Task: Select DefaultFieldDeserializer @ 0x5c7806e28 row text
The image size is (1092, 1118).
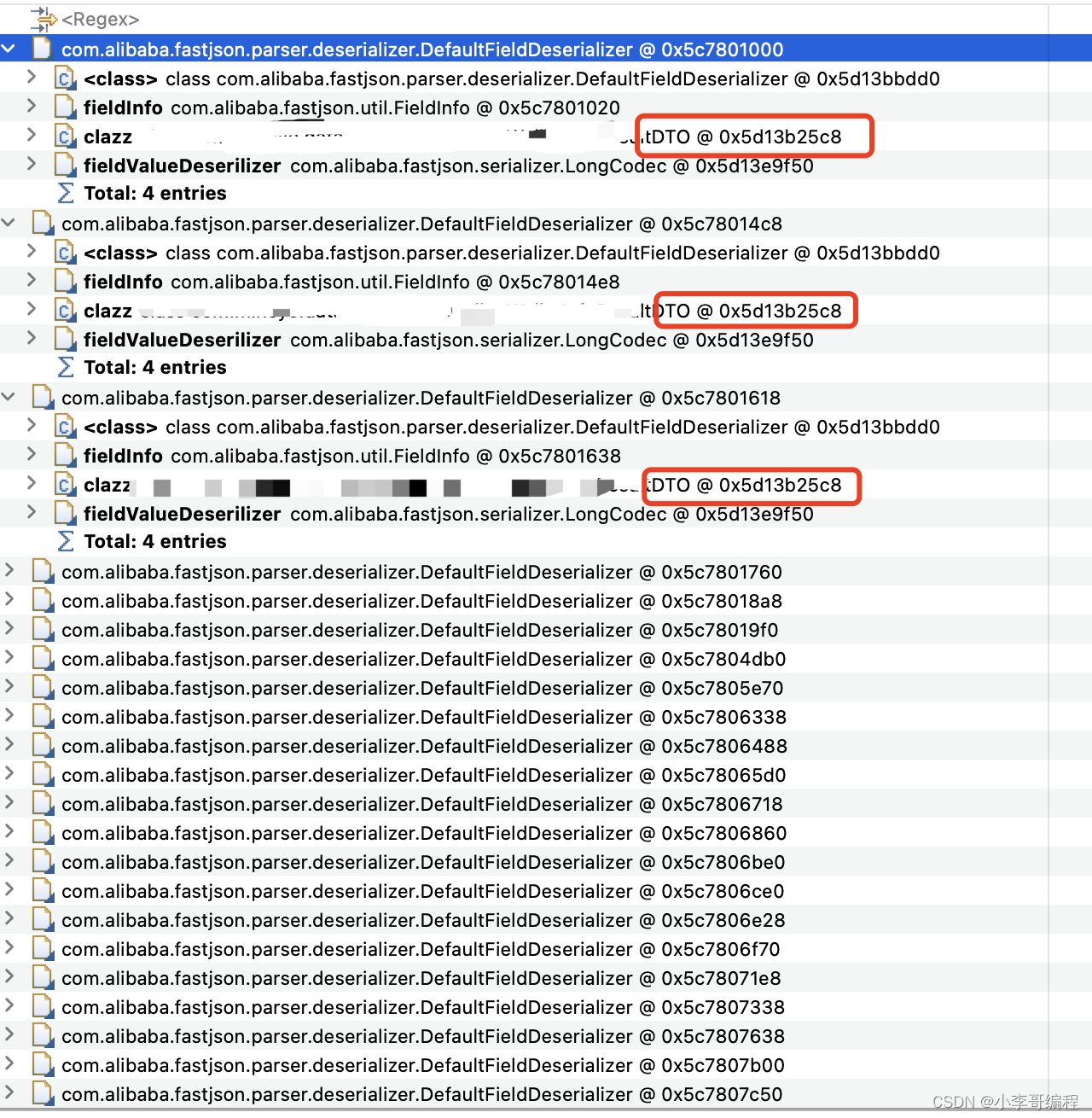Action: [x=423, y=920]
